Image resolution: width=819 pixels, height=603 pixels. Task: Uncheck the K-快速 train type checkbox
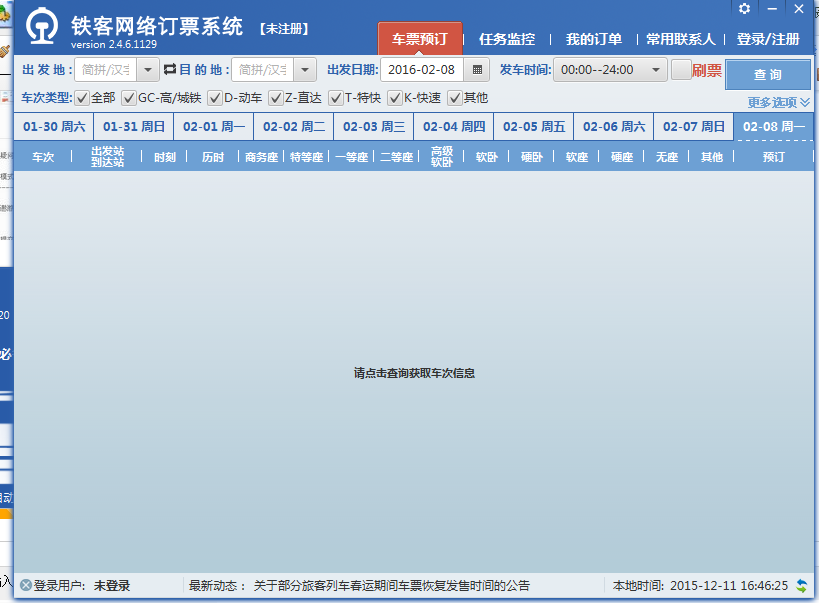pos(395,98)
